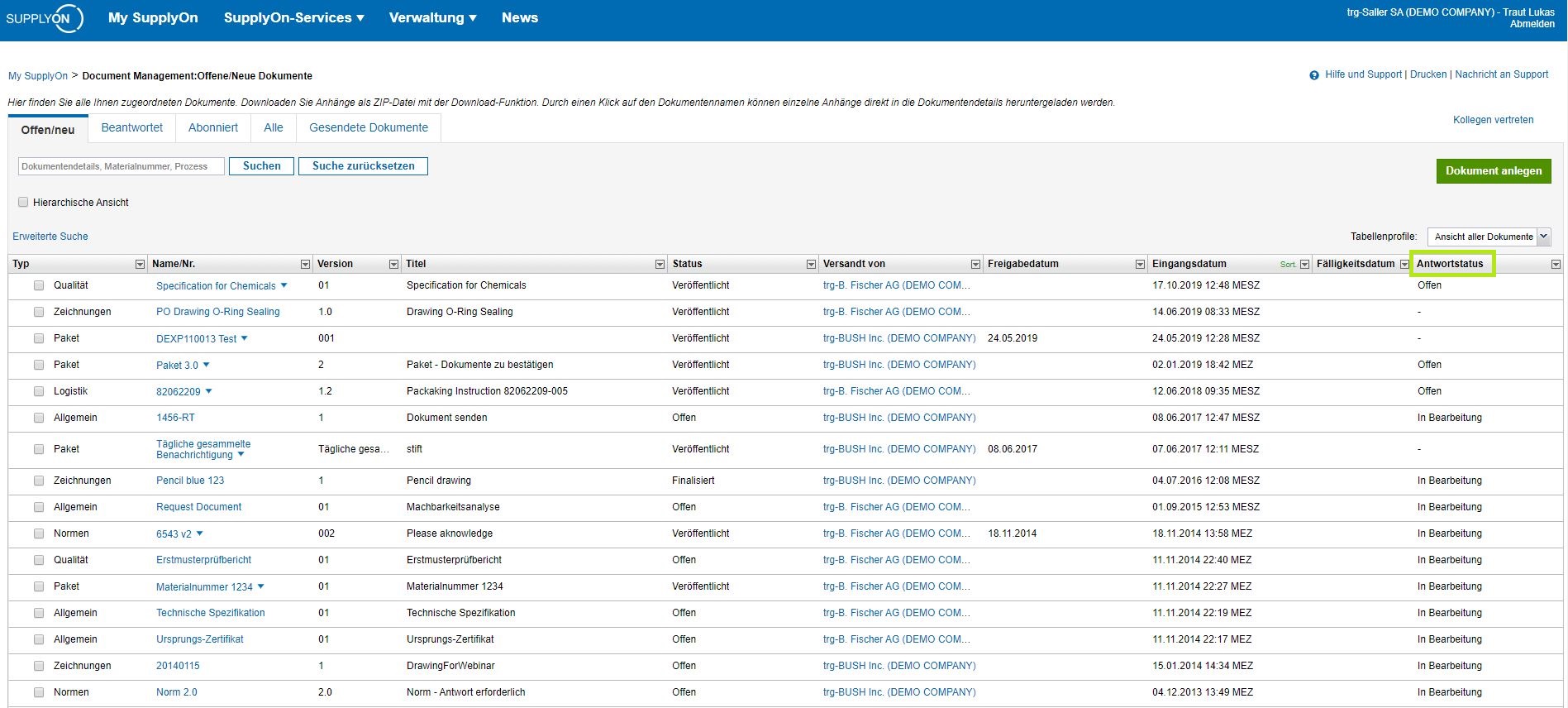The image size is (1568, 708).
Task: Click the Kollegen vertreten link
Action: tap(1493, 120)
